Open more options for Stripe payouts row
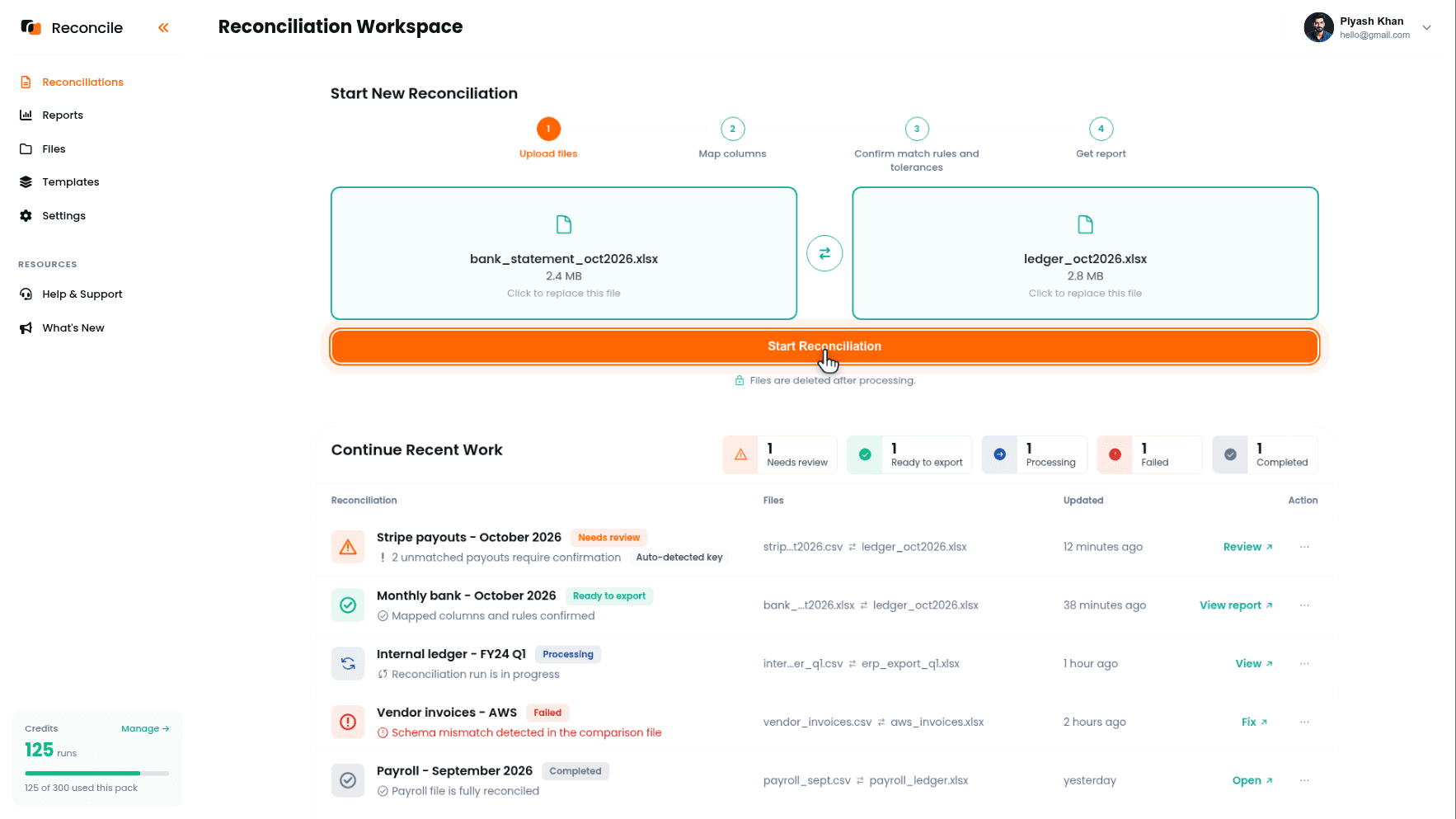 click(x=1304, y=547)
